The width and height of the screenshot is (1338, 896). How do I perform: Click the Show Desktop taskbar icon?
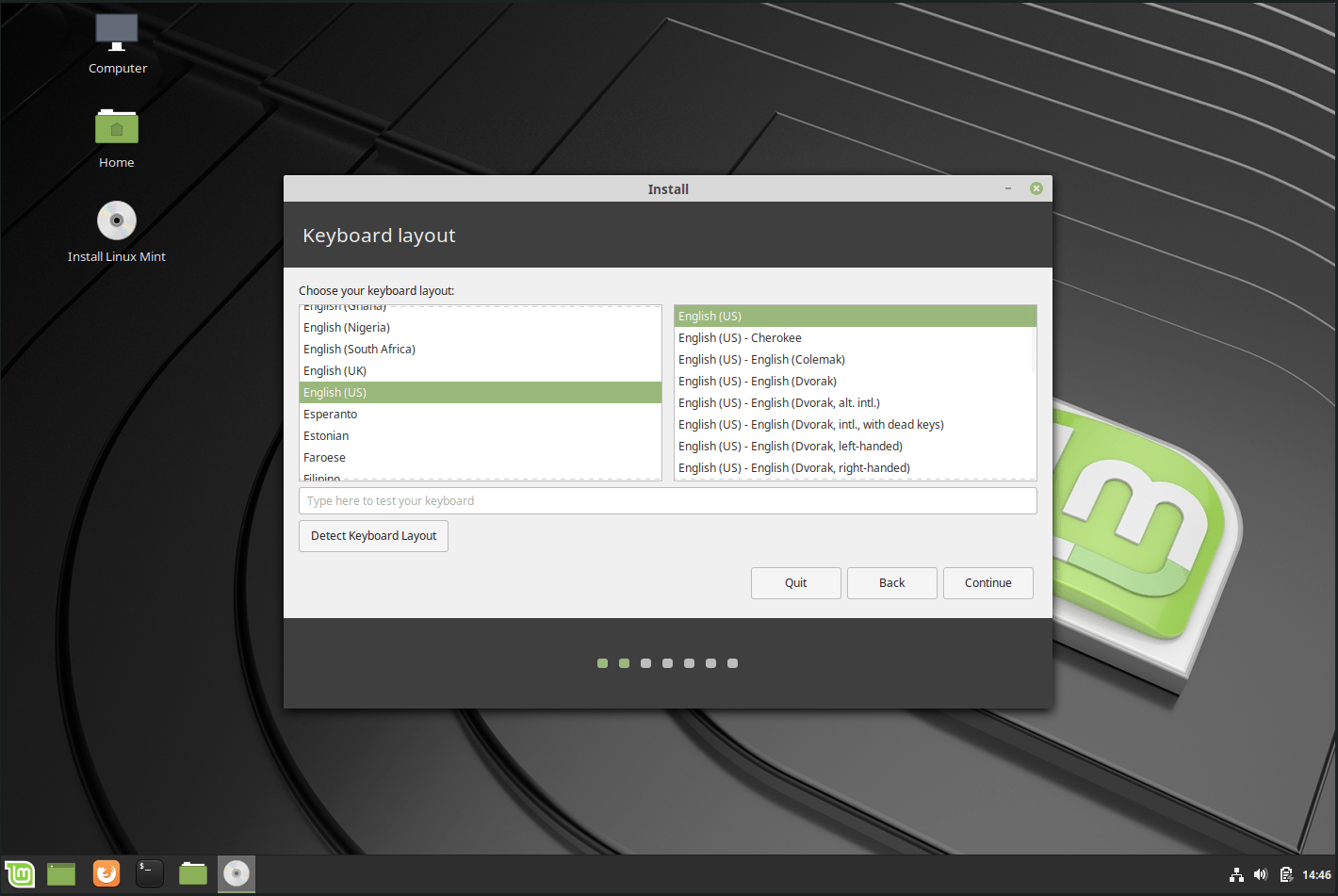tap(60, 874)
